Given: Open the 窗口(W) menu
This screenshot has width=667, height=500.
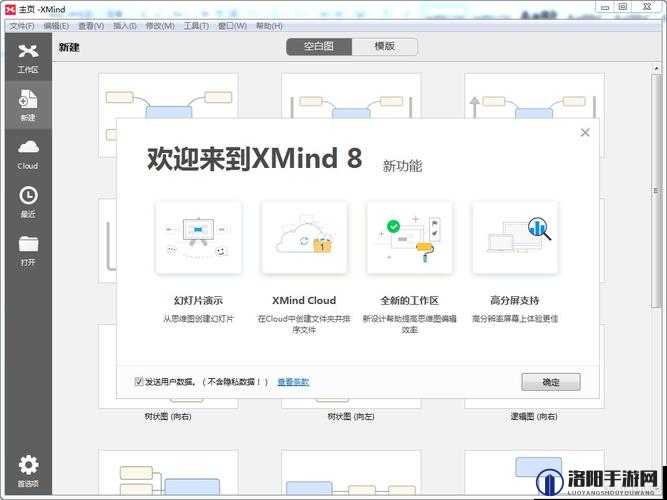Looking at the screenshot, I should click(x=232, y=26).
